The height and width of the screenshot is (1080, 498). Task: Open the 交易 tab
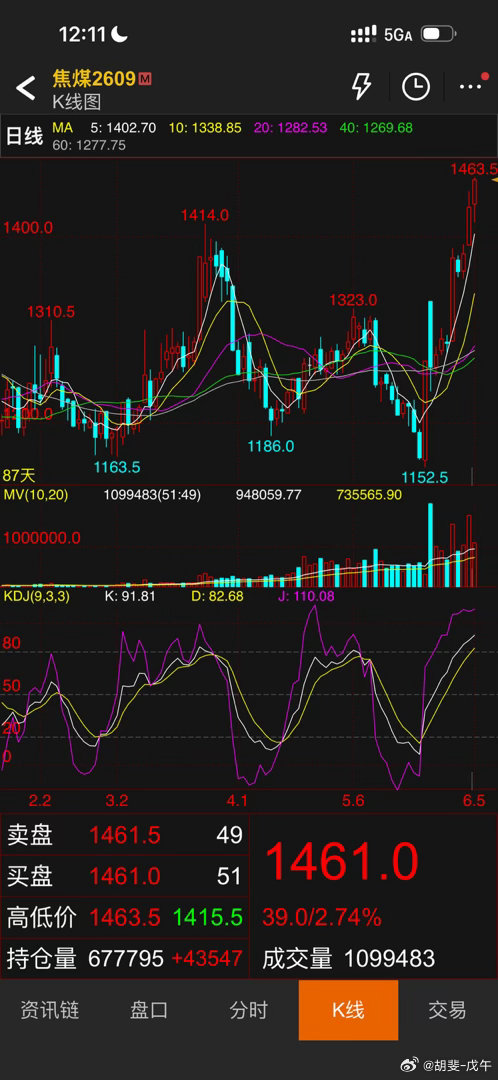pos(448,1010)
